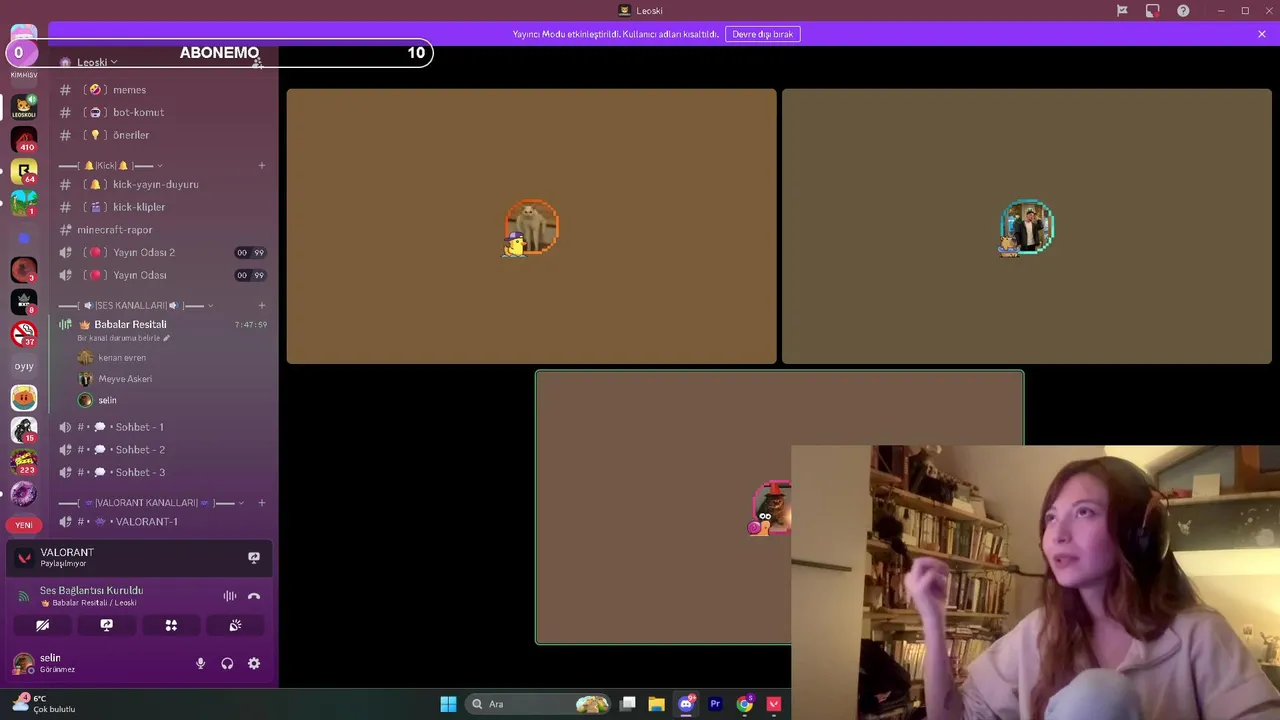Open the Windows Start button
Image resolution: width=1280 pixels, height=720 pixels.
[x=448, y=704]
